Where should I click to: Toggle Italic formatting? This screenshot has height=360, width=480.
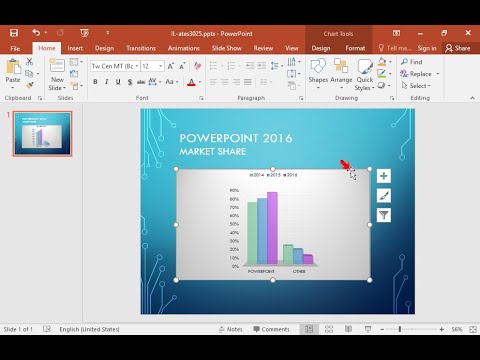[x=107, y=82]
